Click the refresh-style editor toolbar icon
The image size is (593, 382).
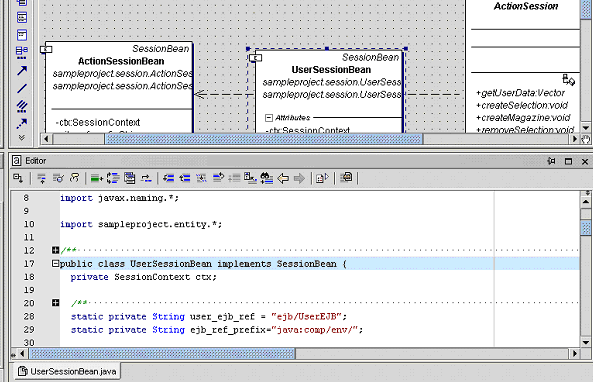tap(75, 178)
